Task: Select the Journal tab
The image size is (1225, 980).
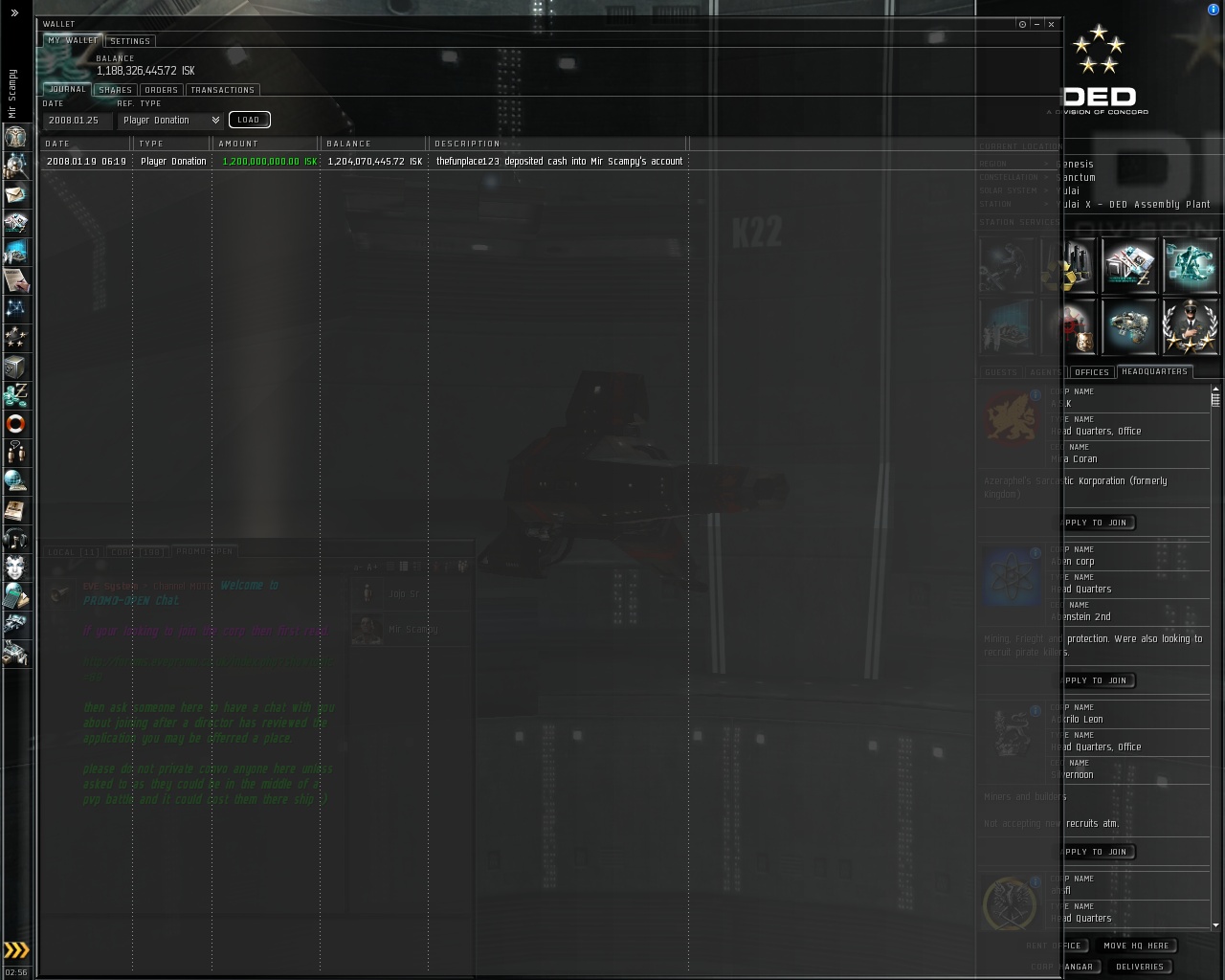Action: (67, 89)
